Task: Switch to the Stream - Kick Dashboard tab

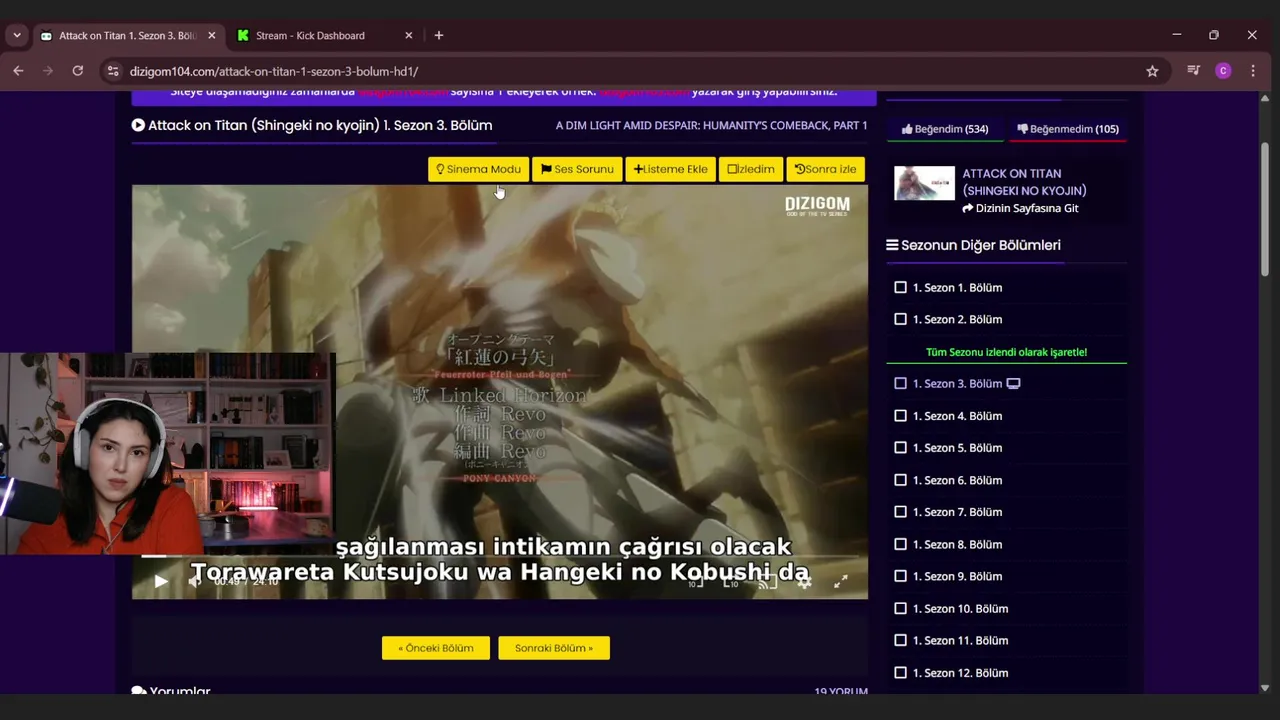Action: coord(310,35)
